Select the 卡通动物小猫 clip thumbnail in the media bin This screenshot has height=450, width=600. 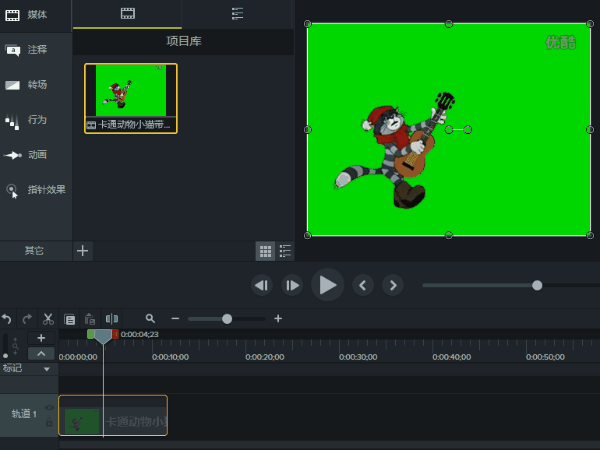pyautogui.click(x=131, y=98)
